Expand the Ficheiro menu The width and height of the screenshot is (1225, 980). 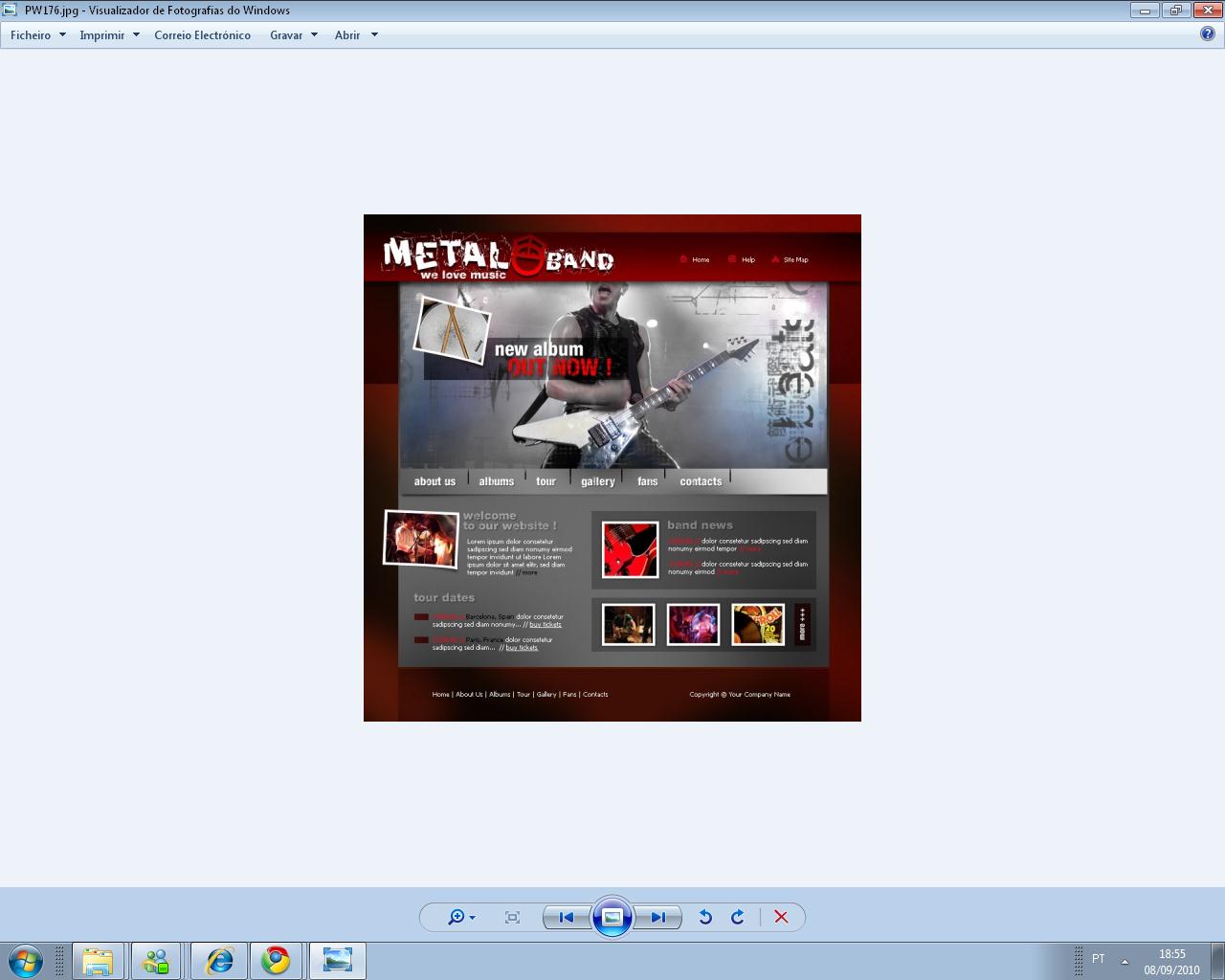coord(38,35)
